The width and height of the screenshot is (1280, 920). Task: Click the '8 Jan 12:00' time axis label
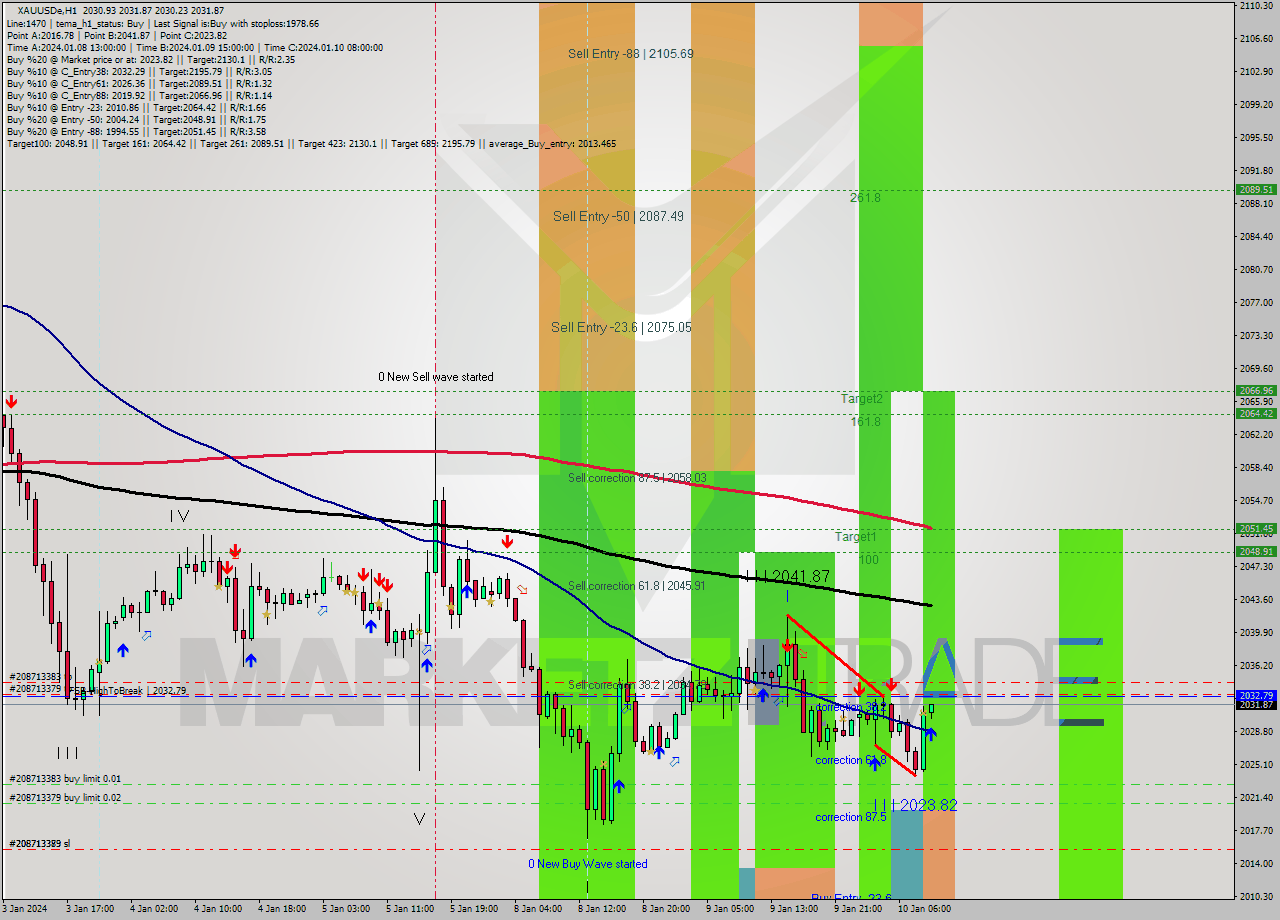(602, 909)
